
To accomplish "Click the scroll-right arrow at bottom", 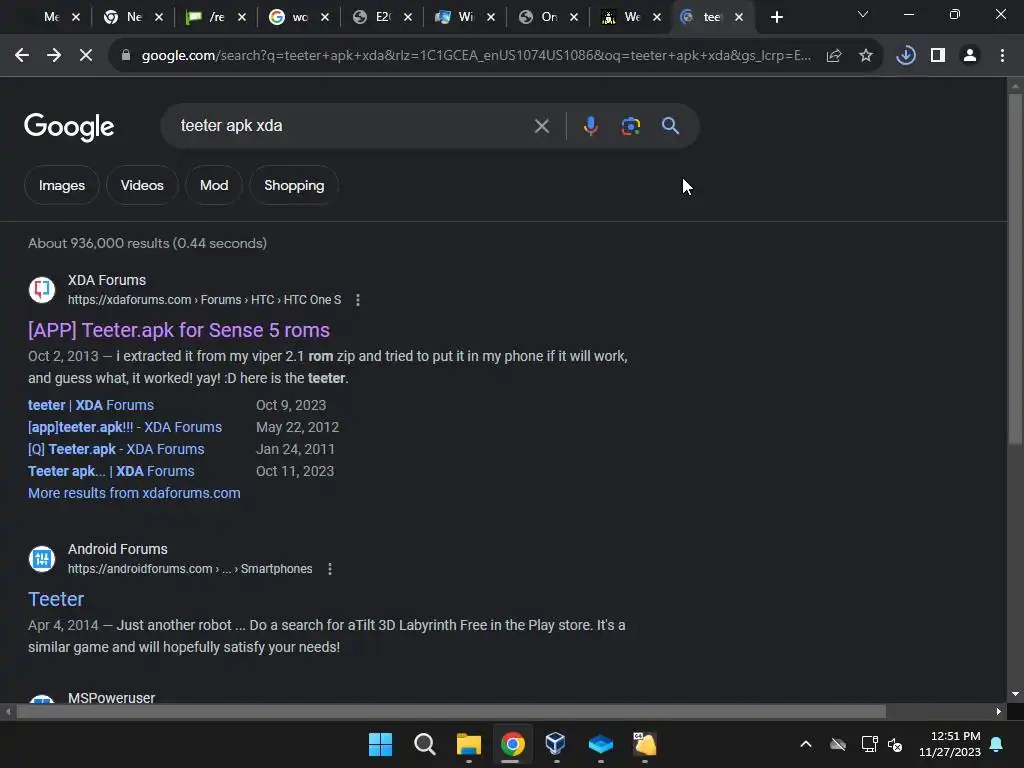I will 999,711.
